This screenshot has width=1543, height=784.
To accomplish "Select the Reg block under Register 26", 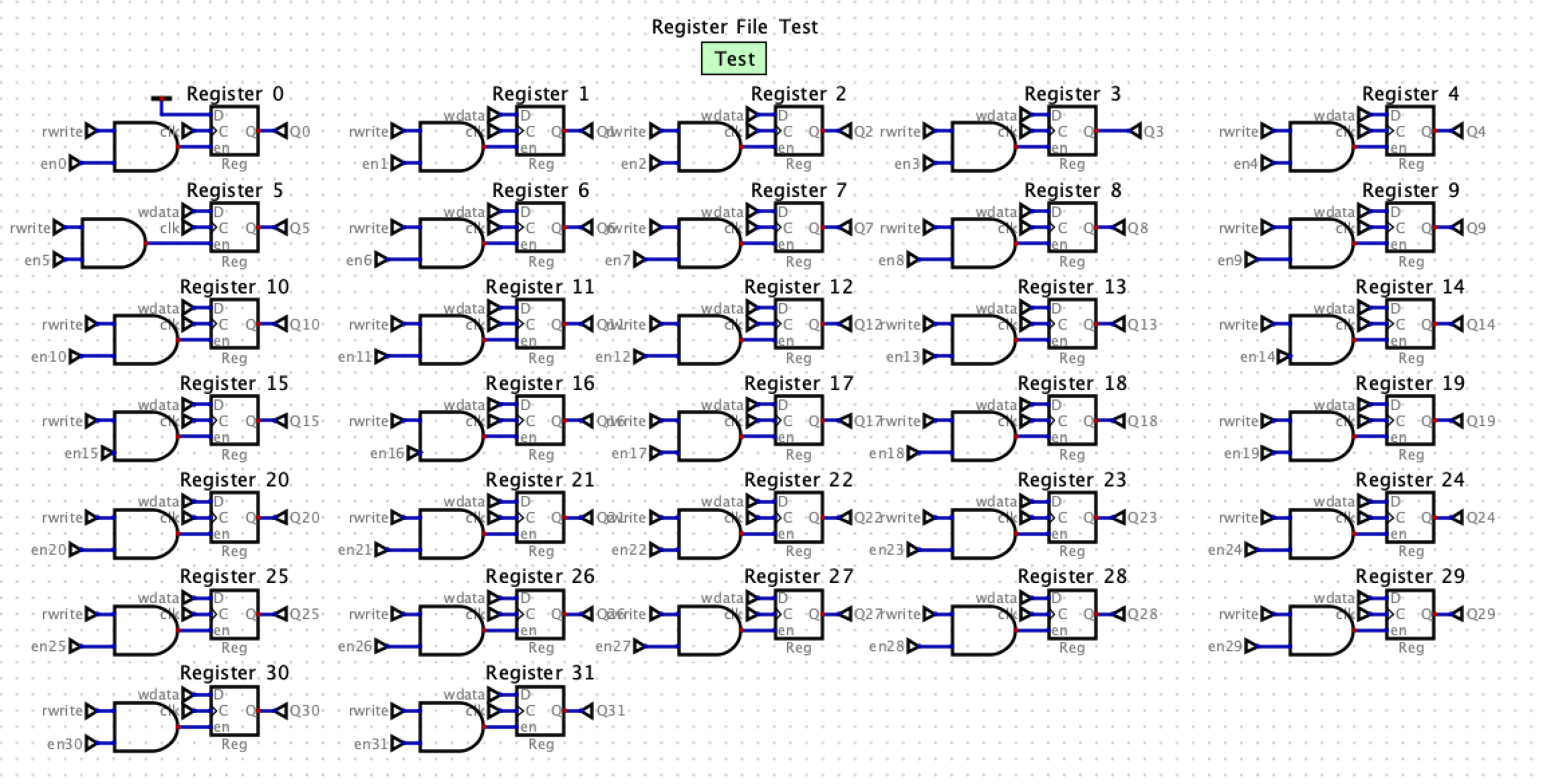I will pos(540,613).
